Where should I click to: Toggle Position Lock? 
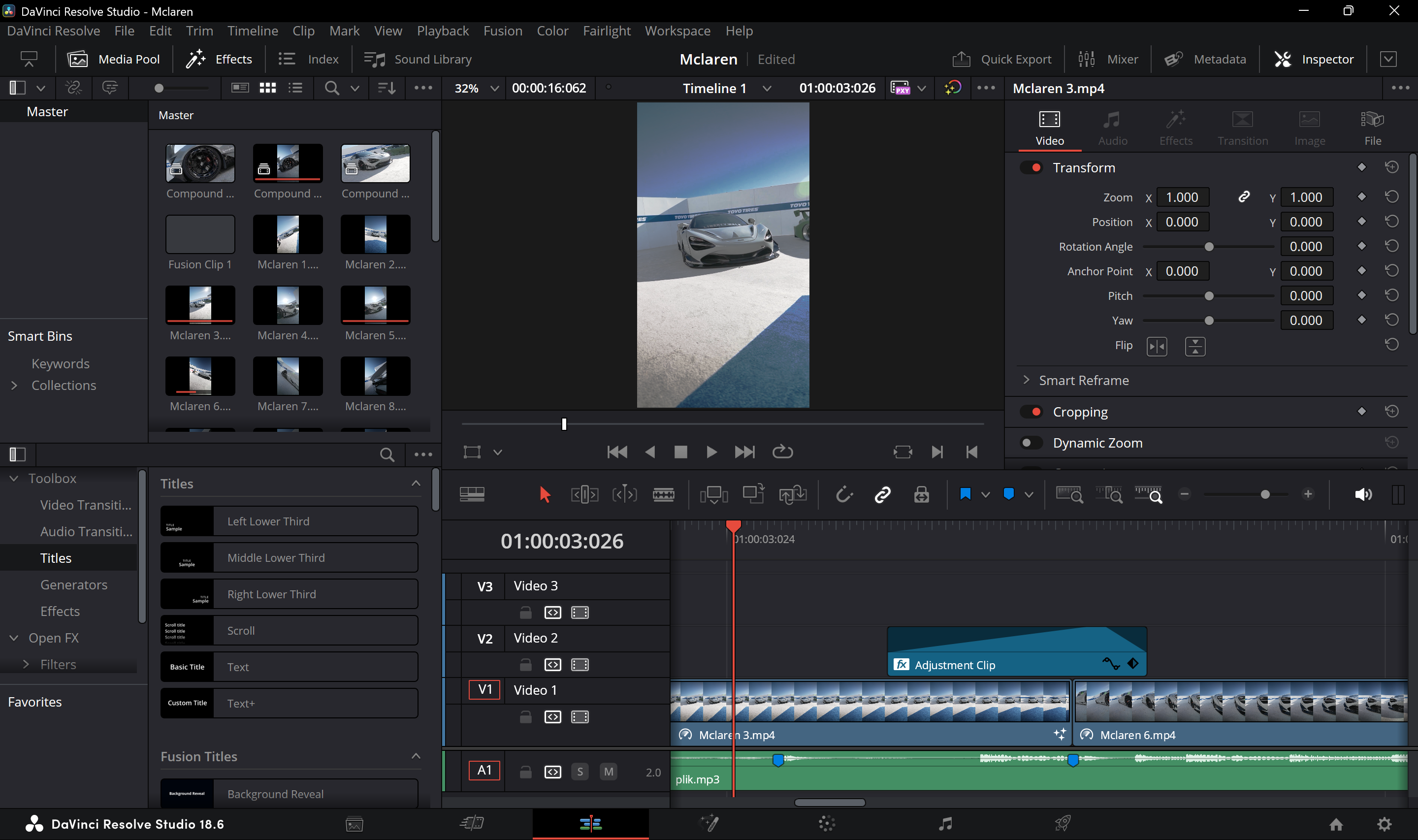coord(921,494)
